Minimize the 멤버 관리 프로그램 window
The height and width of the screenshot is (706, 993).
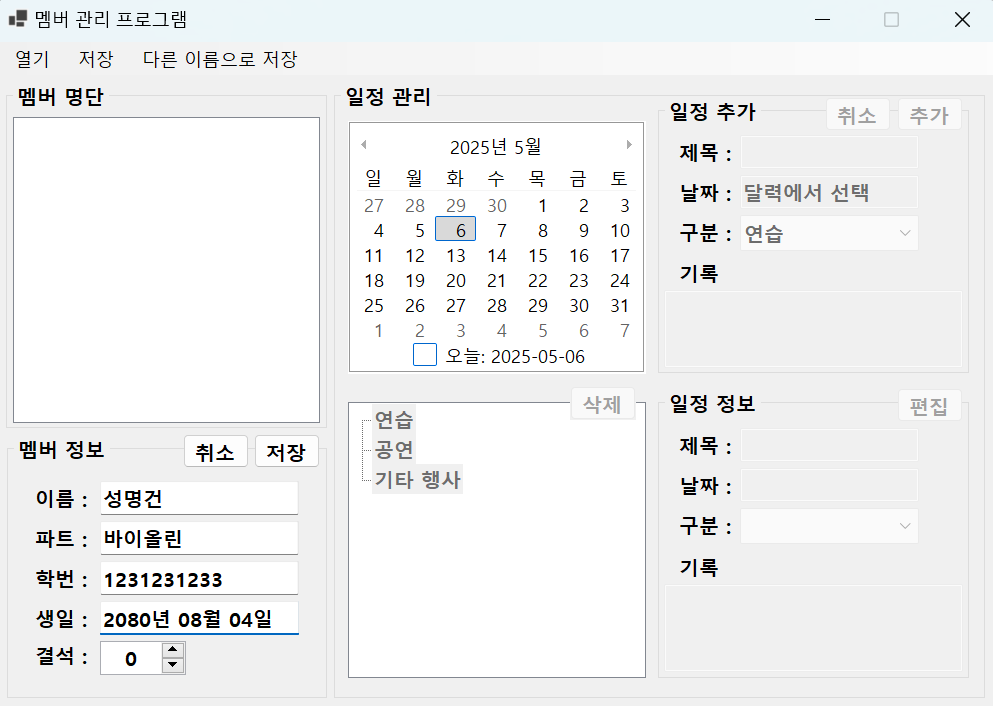coord(823,20)
